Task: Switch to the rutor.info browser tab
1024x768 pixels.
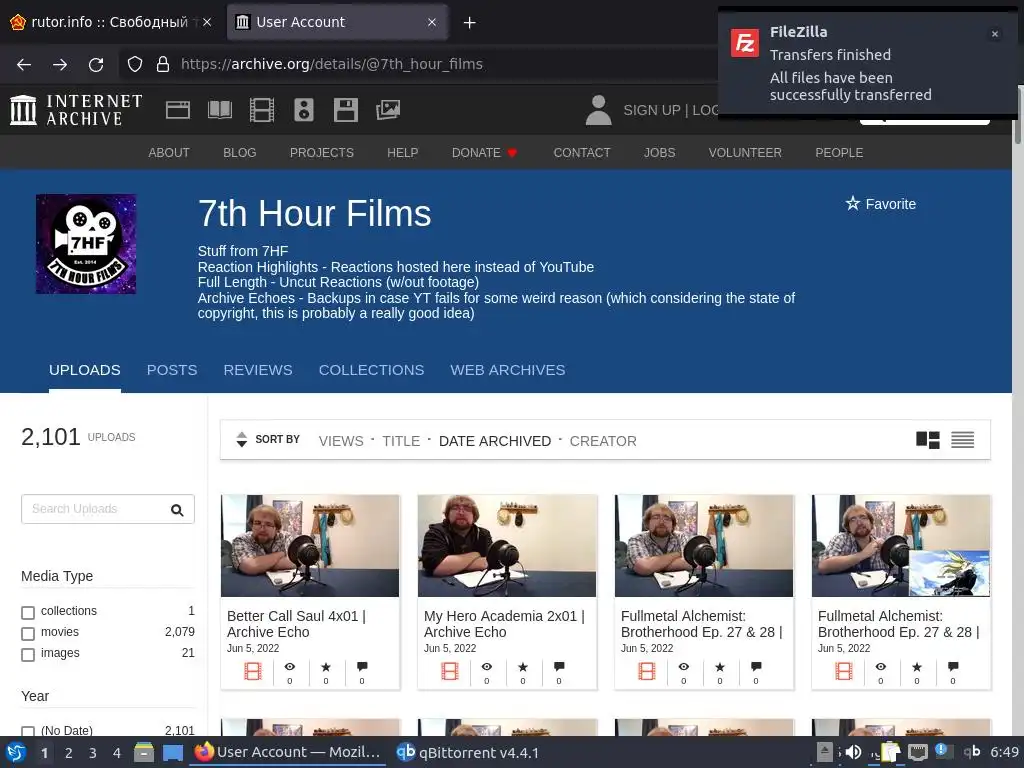Action: [111, 22]
